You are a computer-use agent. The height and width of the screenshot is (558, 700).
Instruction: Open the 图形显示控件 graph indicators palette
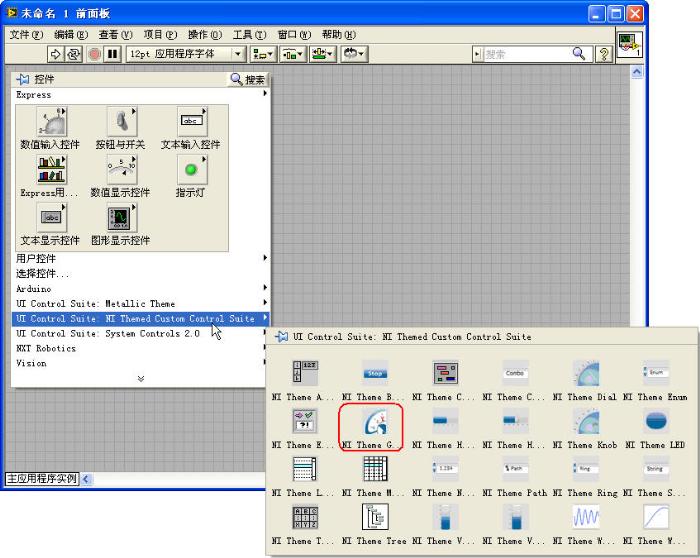point(121,217)
